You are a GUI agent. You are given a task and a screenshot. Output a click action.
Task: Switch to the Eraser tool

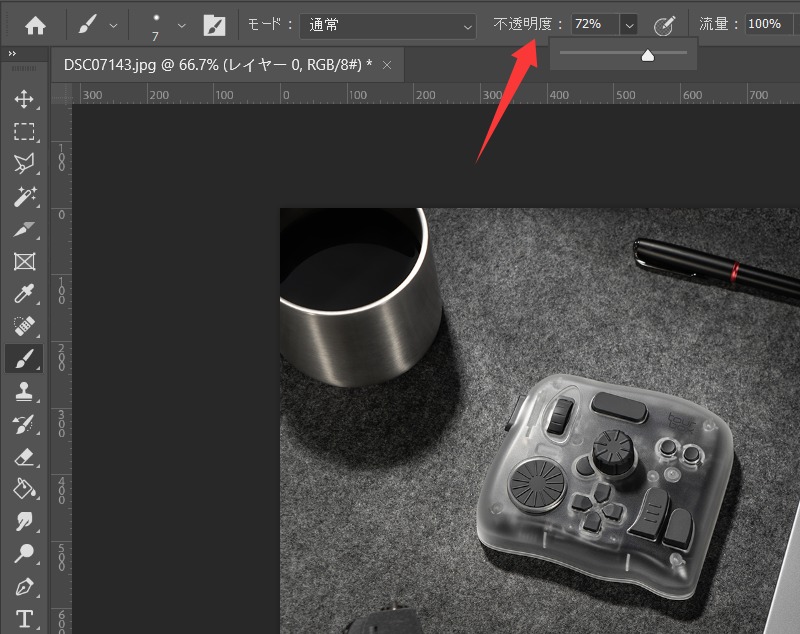pyautogui.click(x=24, y=457)
